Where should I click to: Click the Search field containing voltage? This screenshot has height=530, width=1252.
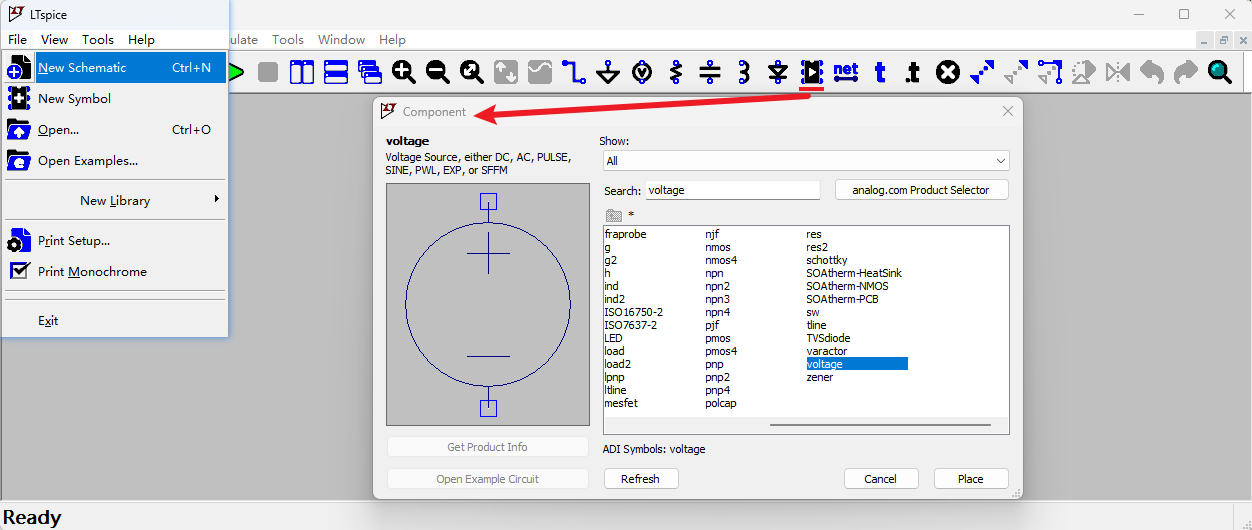coord(733,190)
